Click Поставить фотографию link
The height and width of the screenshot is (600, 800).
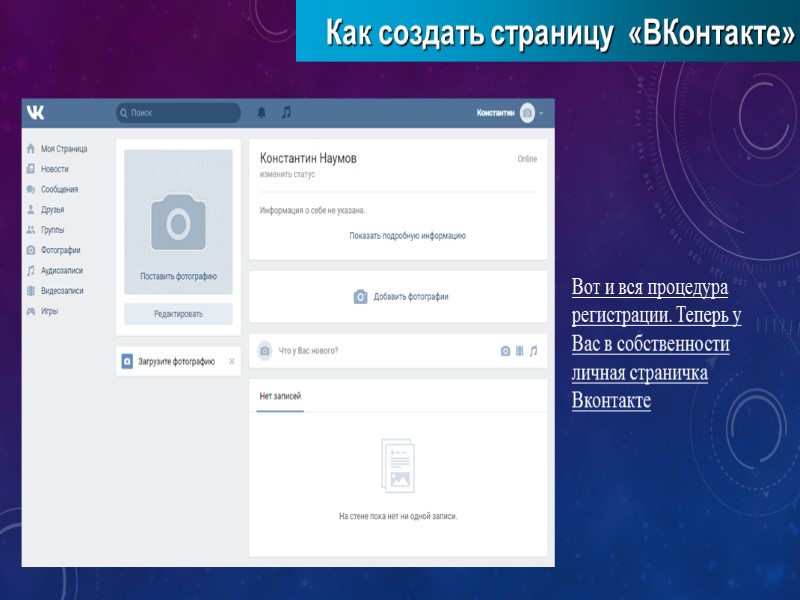point(179,276)
